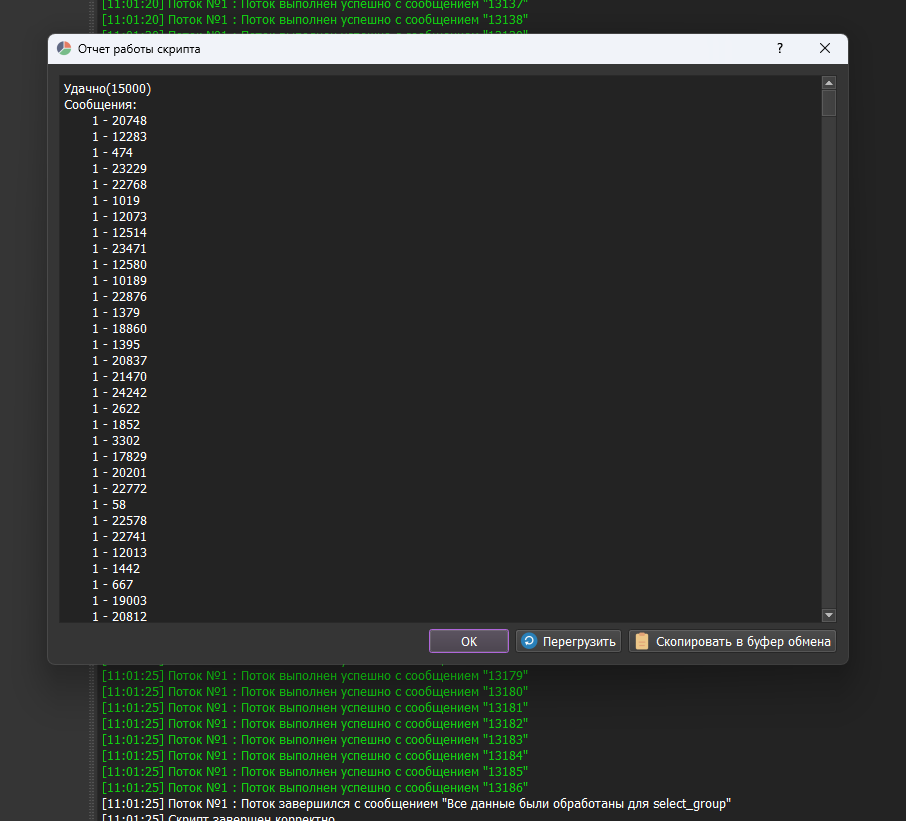The image size is (906, 821).
Task: Click the reload icon on Перегрузить button
Action: point(529,641)
